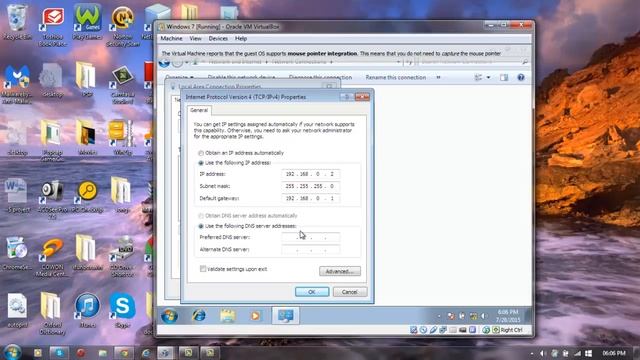The height and width of the screenshot is (360, 640).
Task: Expand the toolbar overflow chevron
Action: coord(438,77)
